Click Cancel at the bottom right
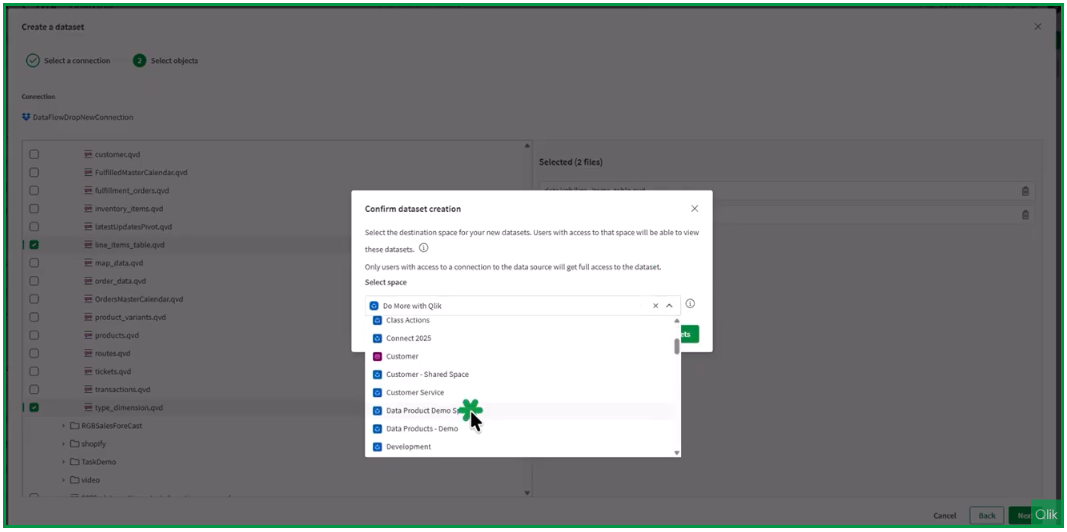The height and width of the screenshot is (532, 1067). tap(944, 516)
